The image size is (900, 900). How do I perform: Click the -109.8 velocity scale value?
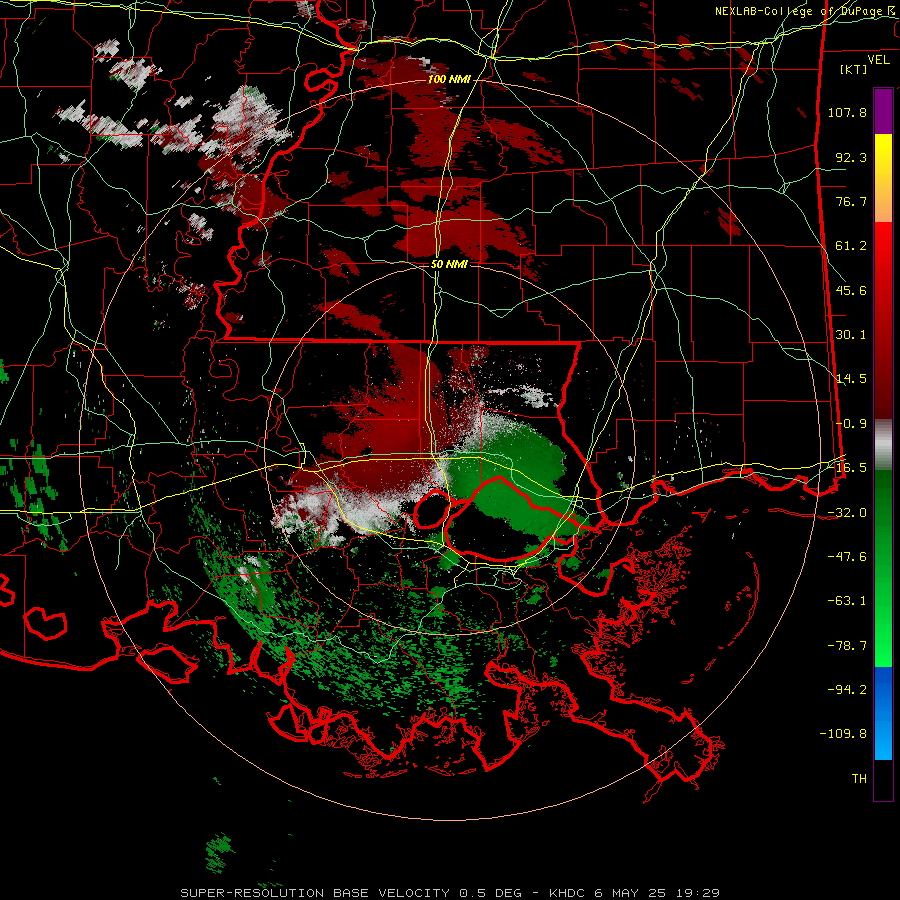[843, 734]
